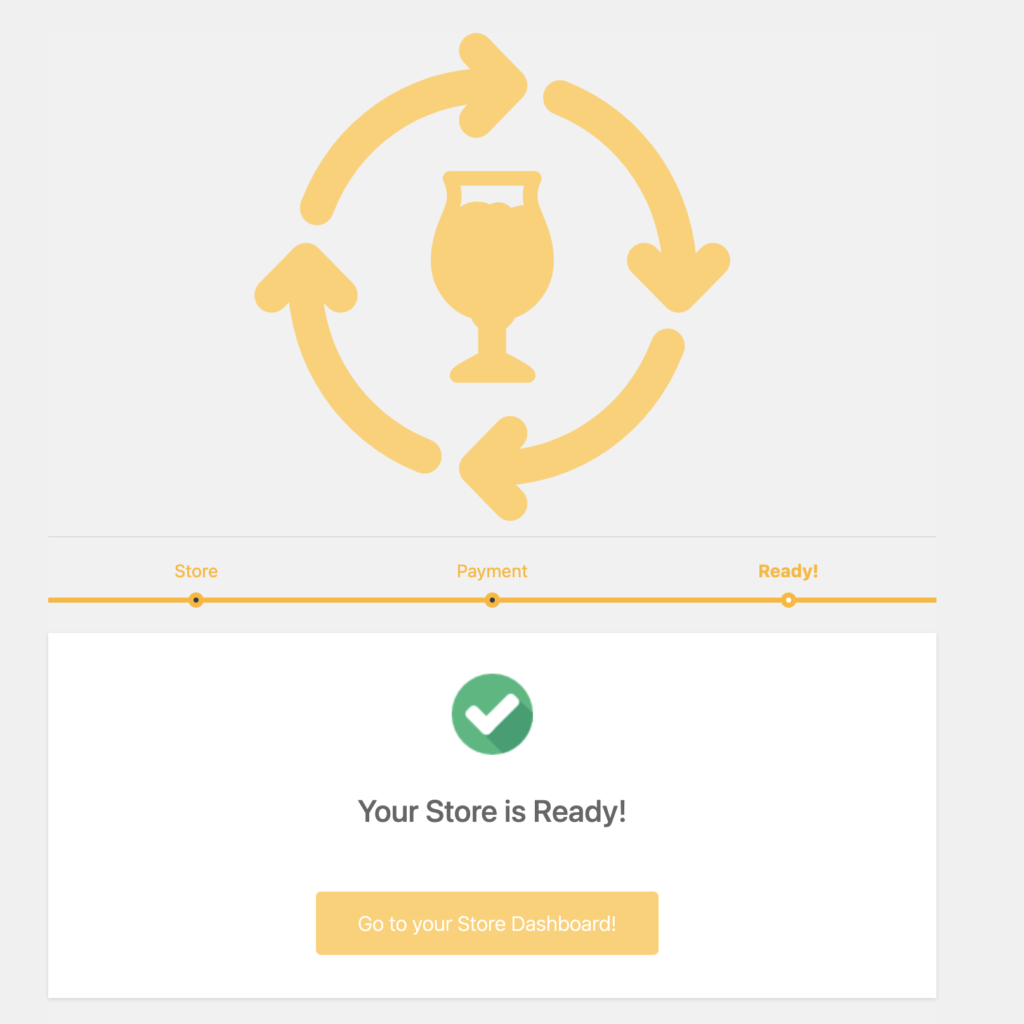Click the progress bar segment between Store and Payment

pyautogui.click(x=344, y=600)
